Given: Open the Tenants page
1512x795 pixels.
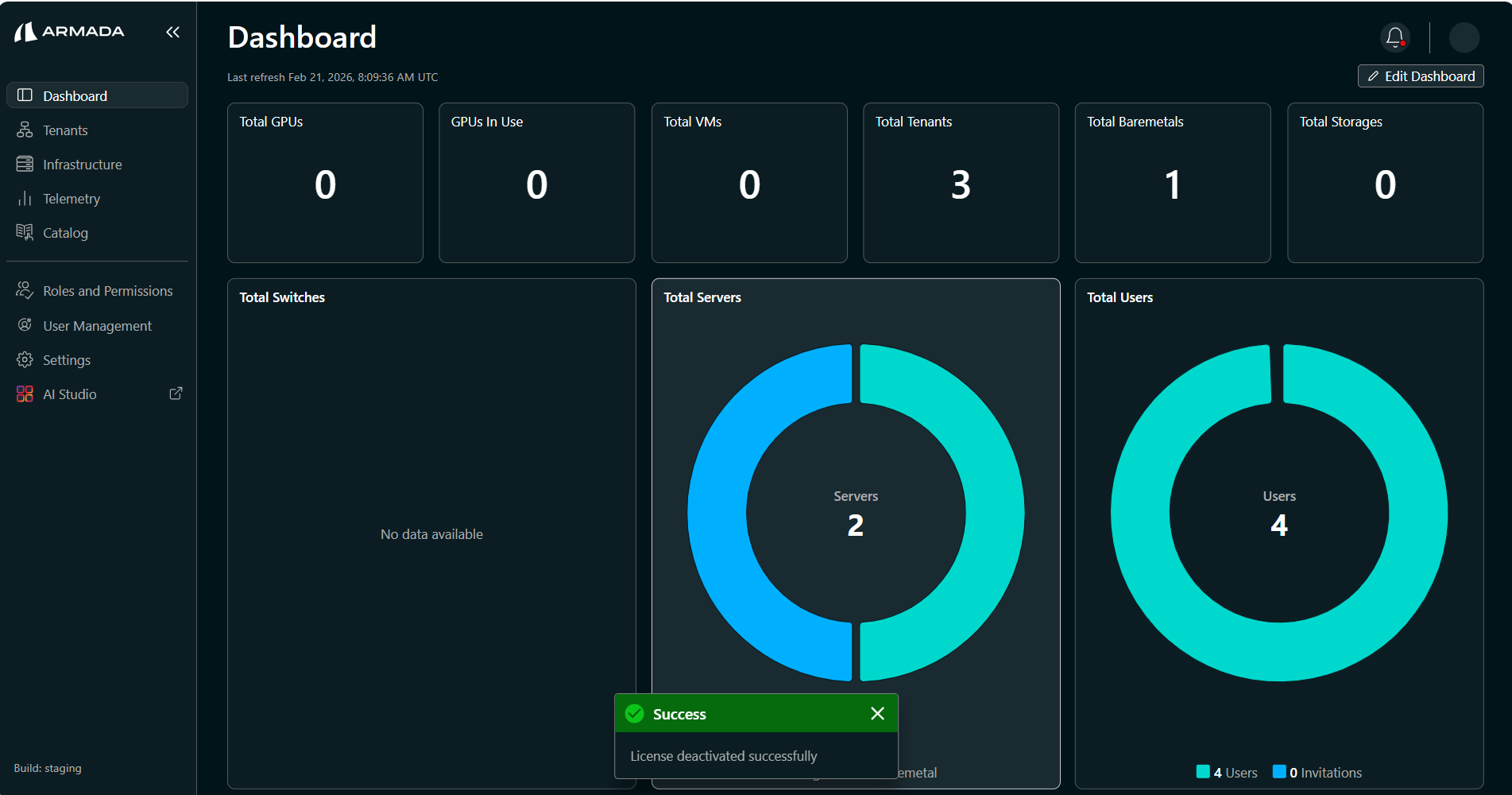Looking at the screenshot, I should click(x=65, y=130).
